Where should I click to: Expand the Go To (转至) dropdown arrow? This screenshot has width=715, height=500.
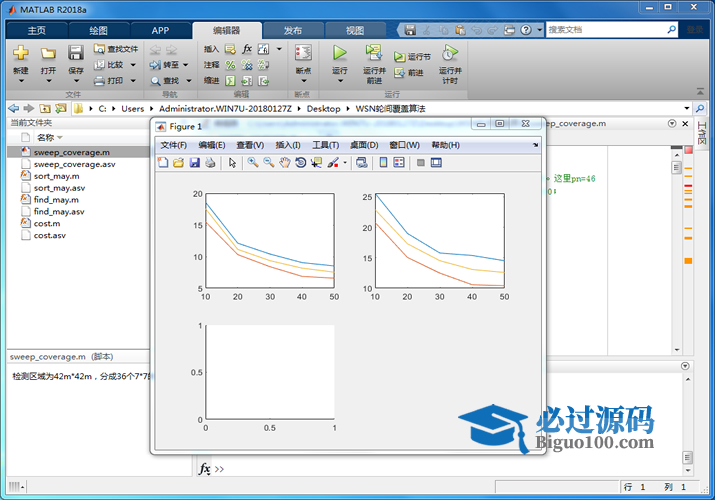click(x=186, y=65)
